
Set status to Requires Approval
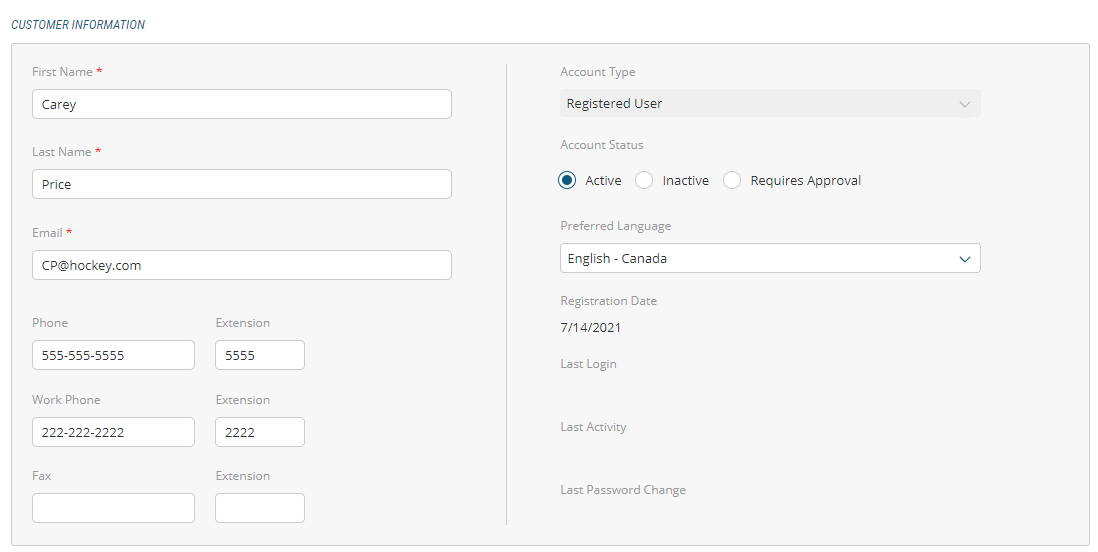(733, 181)
